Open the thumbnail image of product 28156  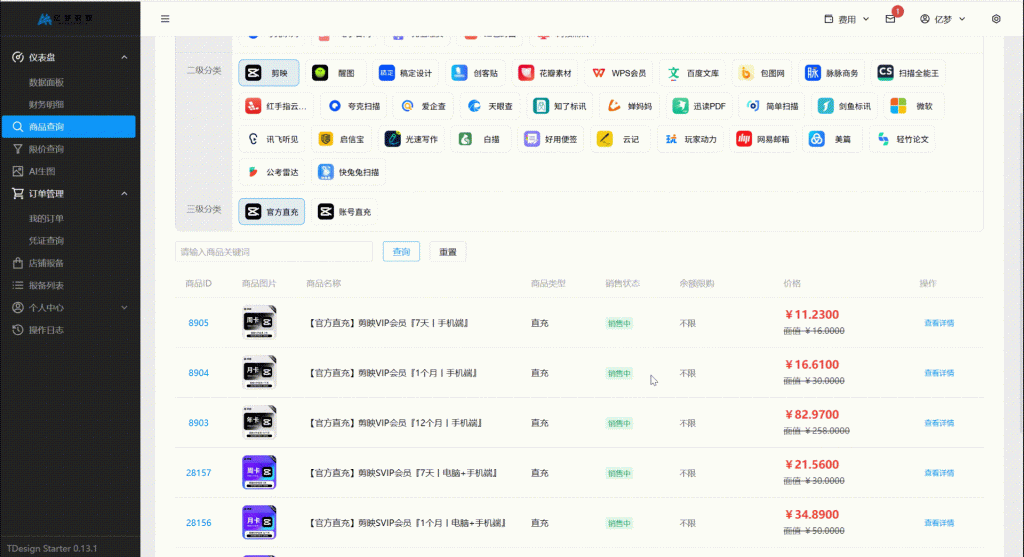(x=259, y=522)
